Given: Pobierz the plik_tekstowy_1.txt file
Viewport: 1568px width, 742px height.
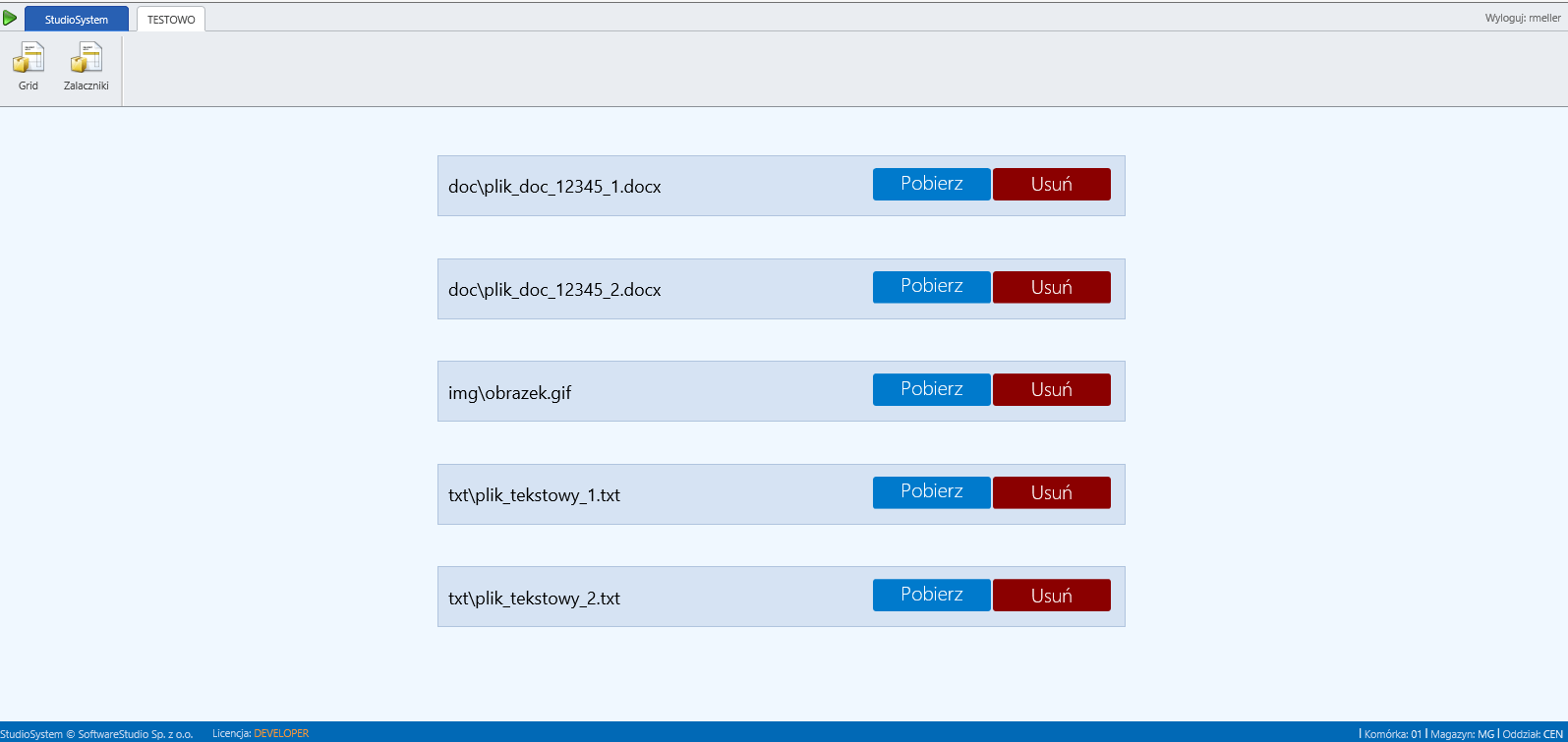Looking at the screenshot, I should point(932,492).
